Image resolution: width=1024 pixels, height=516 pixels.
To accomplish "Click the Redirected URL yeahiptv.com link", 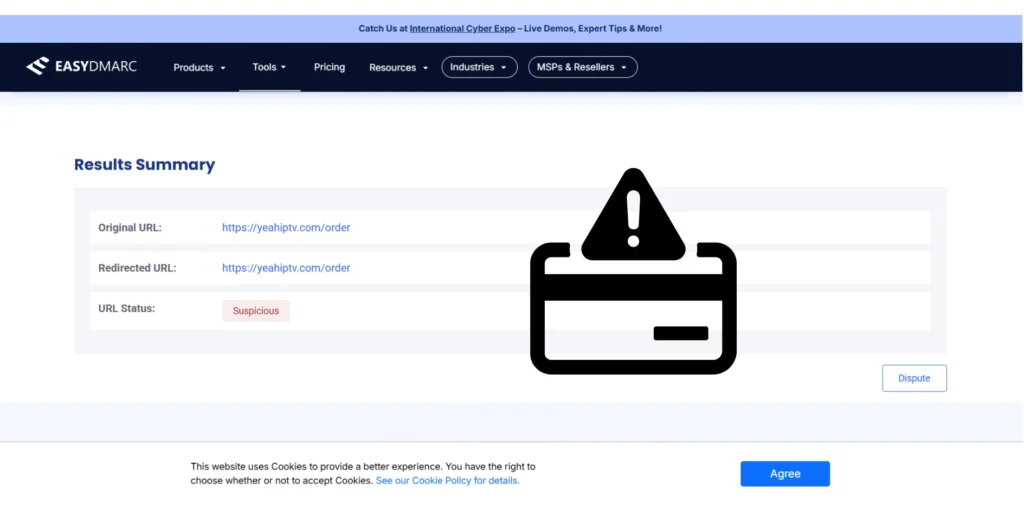I will tap(286, 268).
